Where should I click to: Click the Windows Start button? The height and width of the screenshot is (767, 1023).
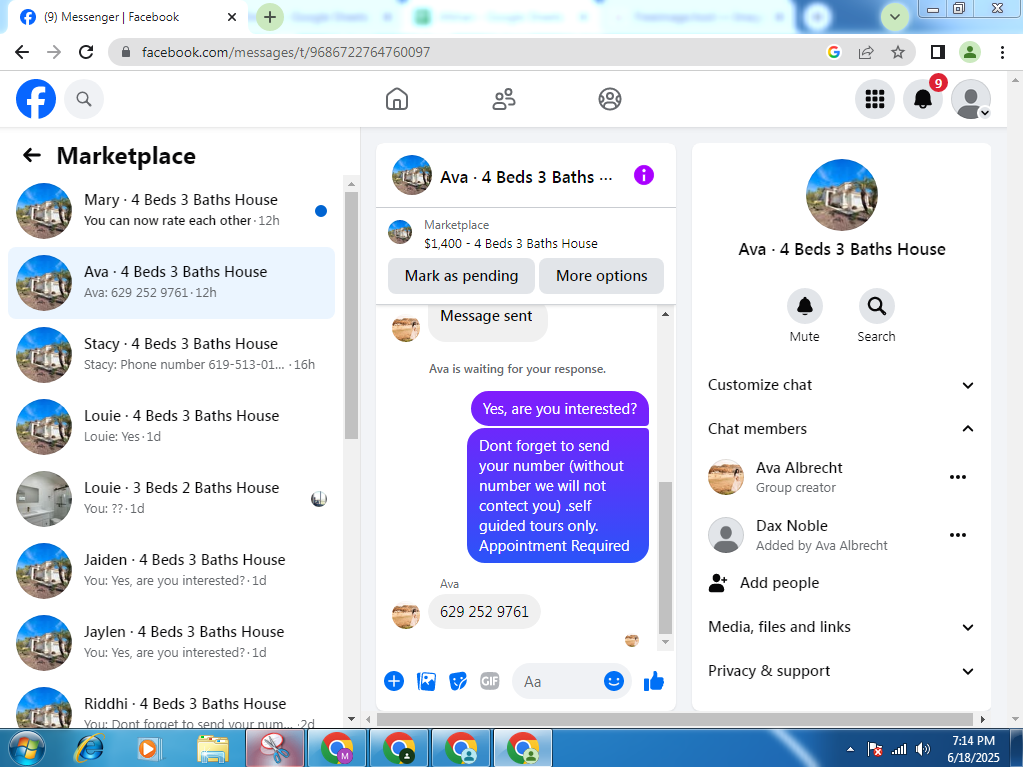(x=27, y=748)
